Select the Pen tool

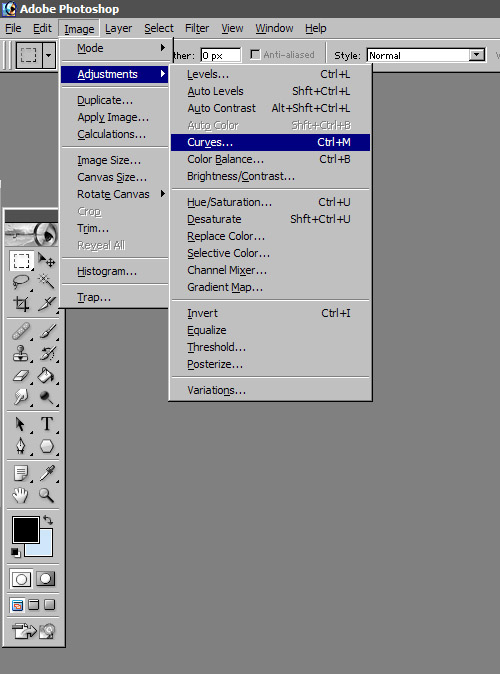point(21,446)
